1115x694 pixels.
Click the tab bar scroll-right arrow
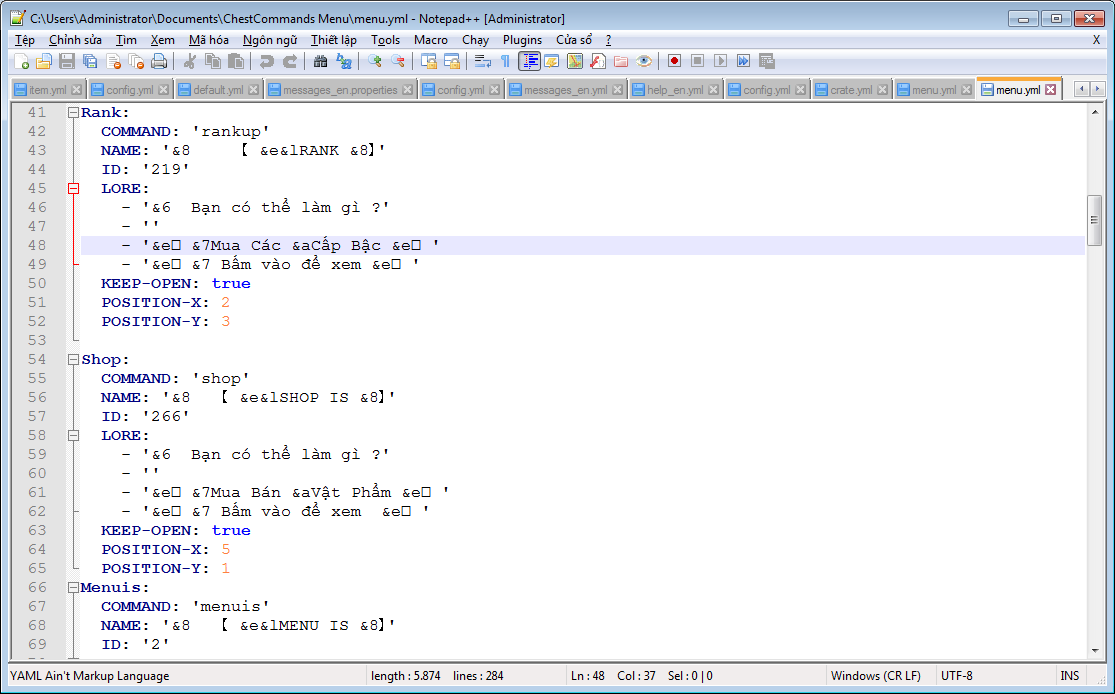(1098, 89)
